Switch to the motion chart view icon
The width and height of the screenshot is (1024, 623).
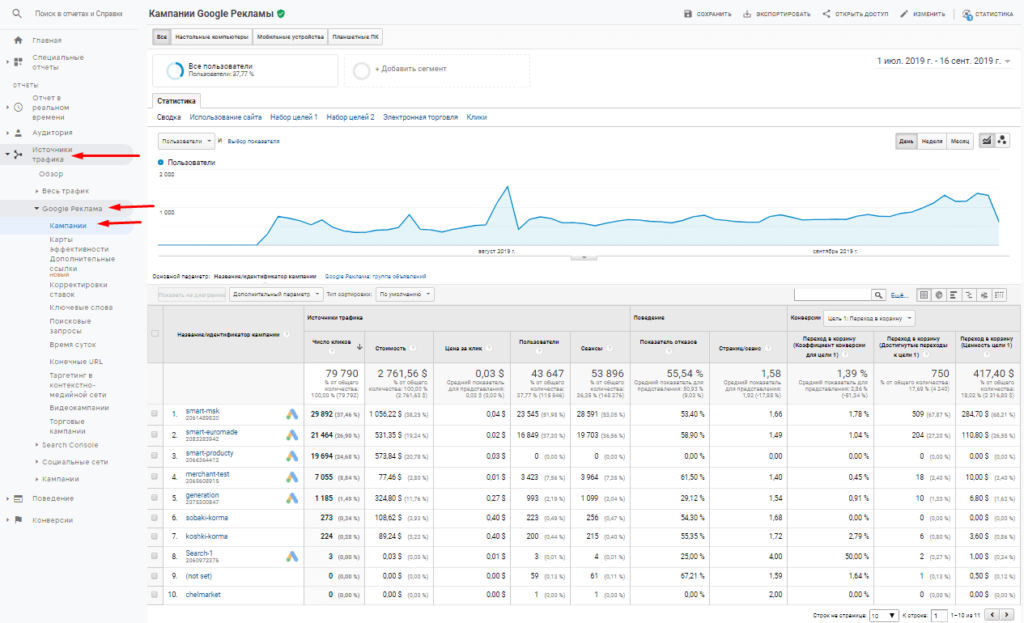coord(1002,140)
